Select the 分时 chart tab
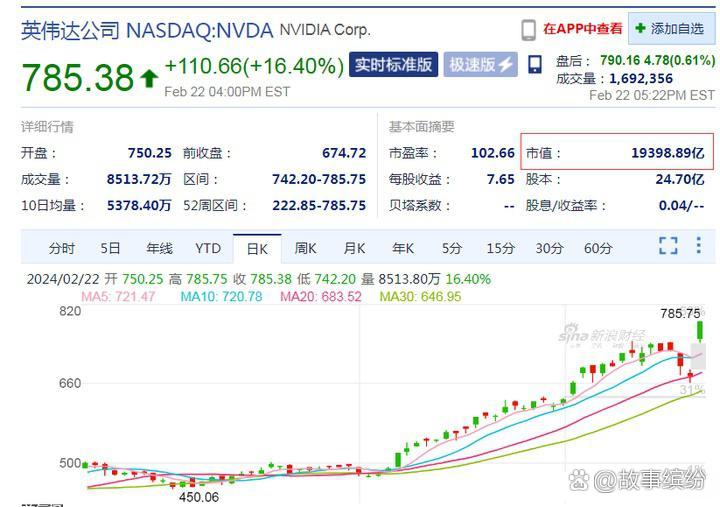The height and width of the screenshot is (507, 720). (62, 248)
